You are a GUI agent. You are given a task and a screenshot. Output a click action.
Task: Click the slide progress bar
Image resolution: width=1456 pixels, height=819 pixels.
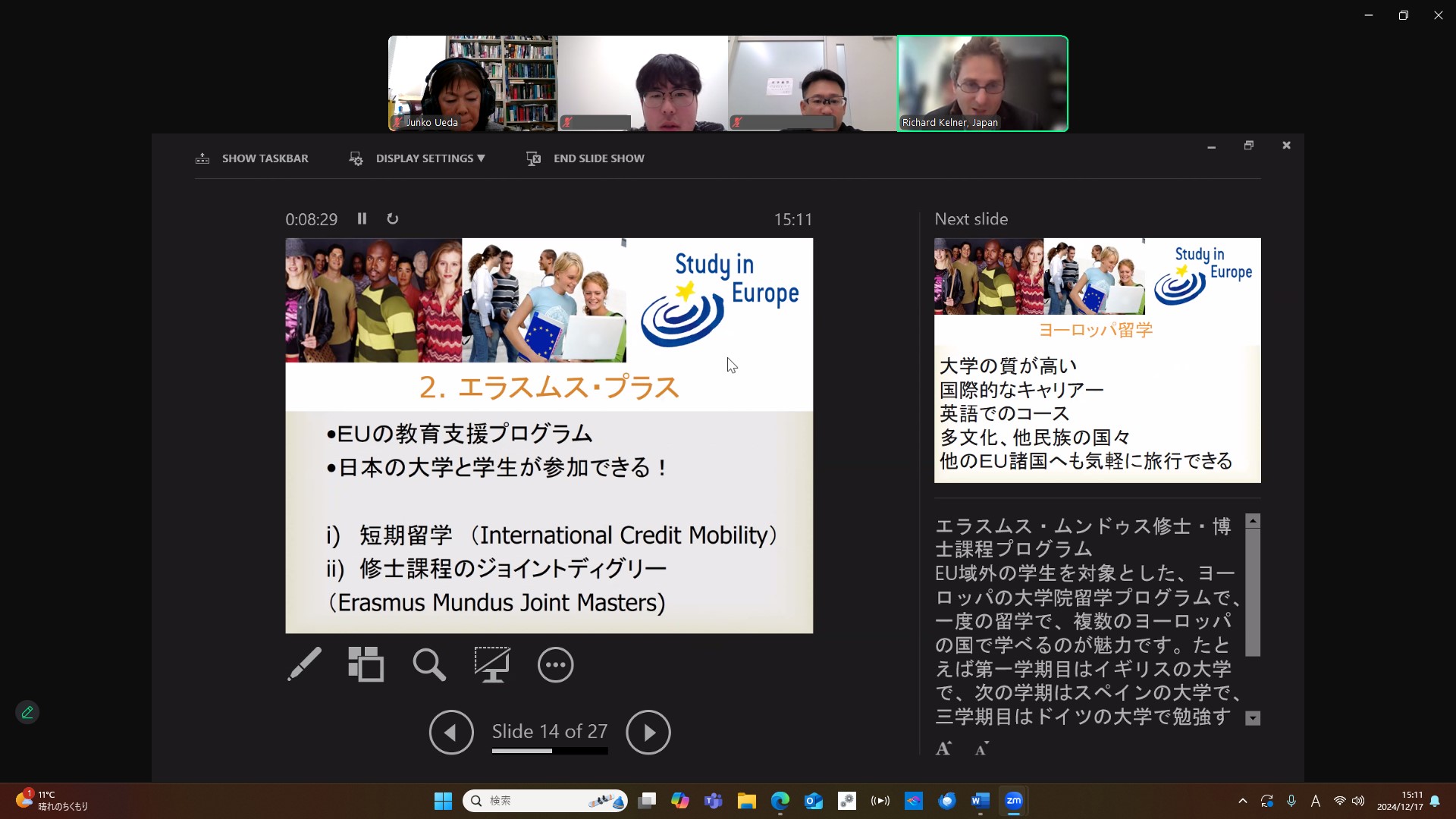point(549,751)
